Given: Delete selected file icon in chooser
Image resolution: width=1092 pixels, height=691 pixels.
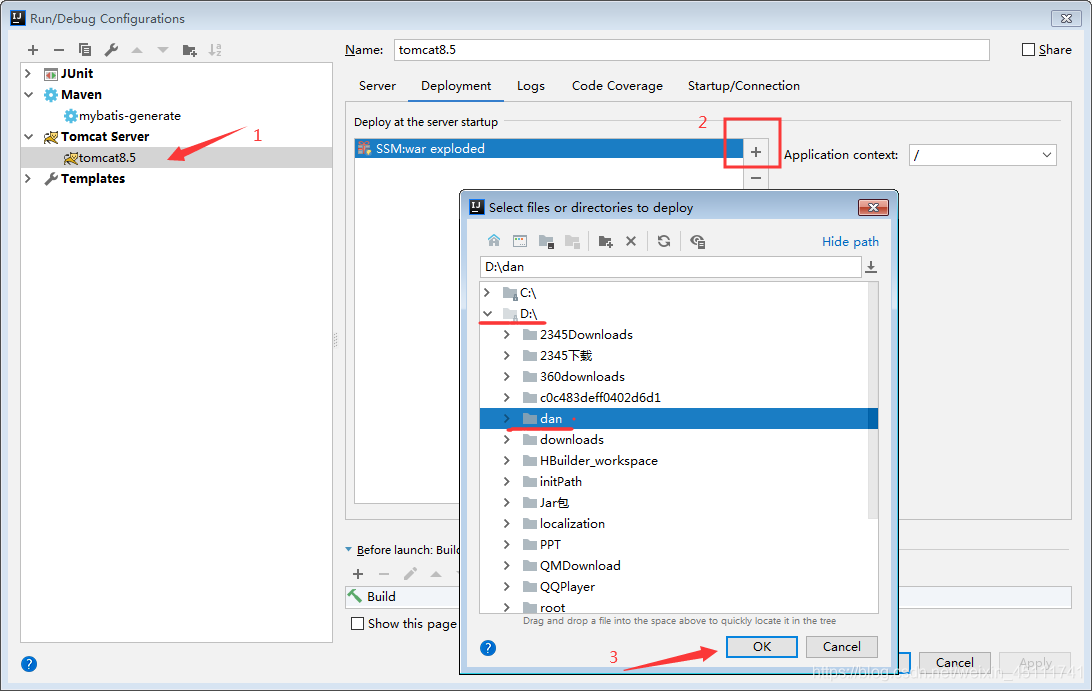Looking at the screenshot, I should coord(631,241).
